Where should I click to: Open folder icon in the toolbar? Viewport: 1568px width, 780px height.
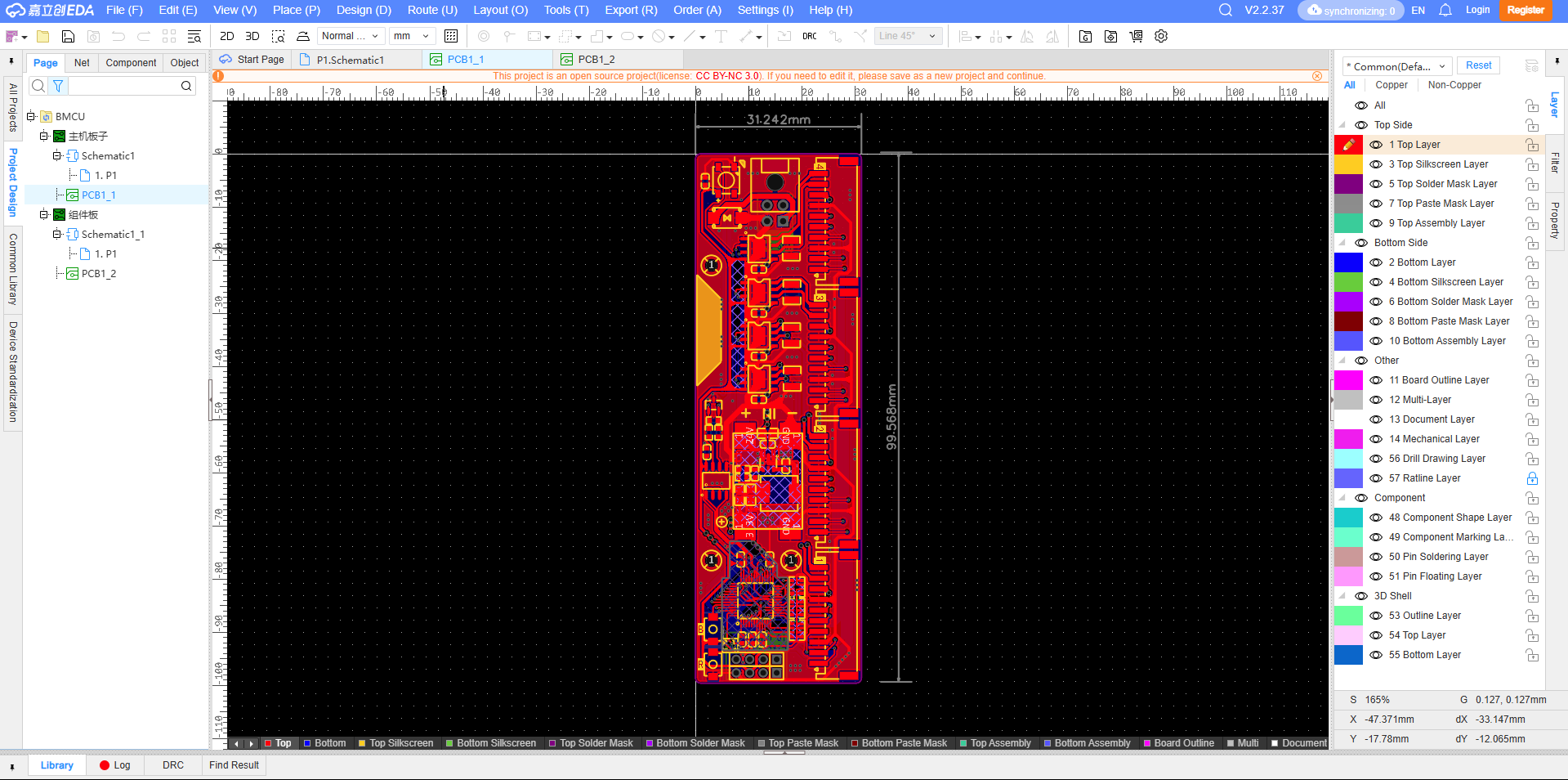tap(43, 36)
